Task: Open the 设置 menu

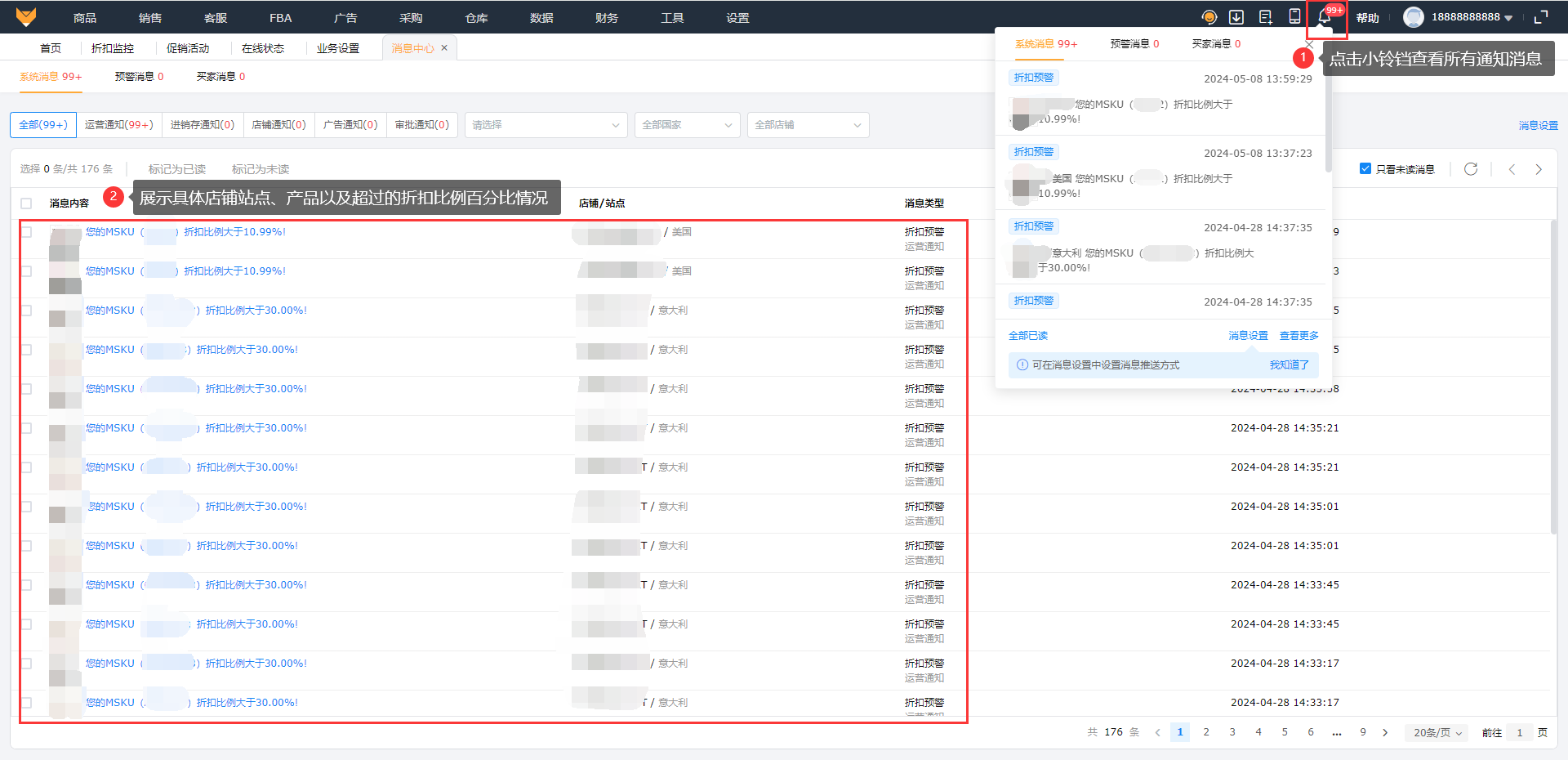Action: [x=737, y=17]
